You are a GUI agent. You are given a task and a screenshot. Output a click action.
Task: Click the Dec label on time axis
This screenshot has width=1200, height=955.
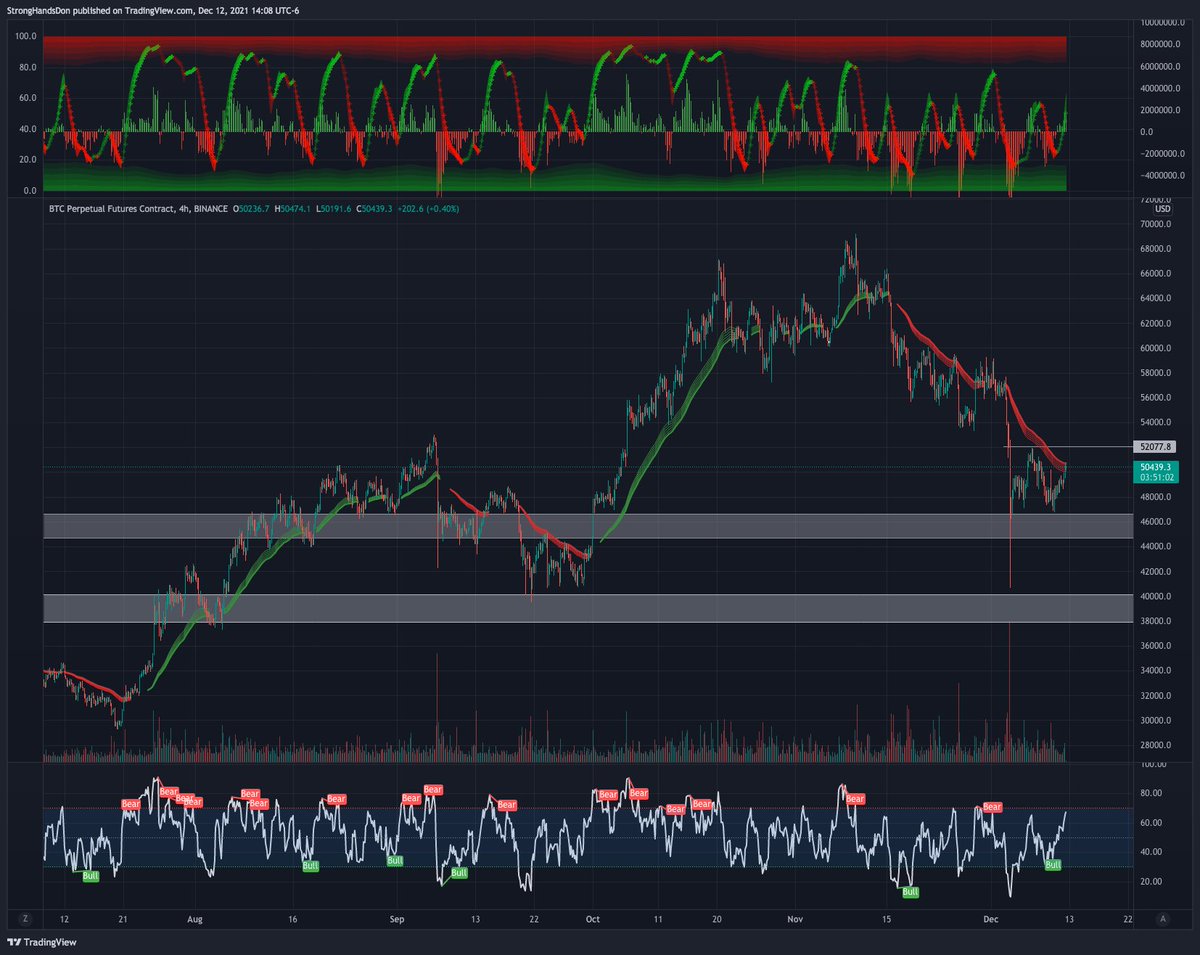[990, 918]
